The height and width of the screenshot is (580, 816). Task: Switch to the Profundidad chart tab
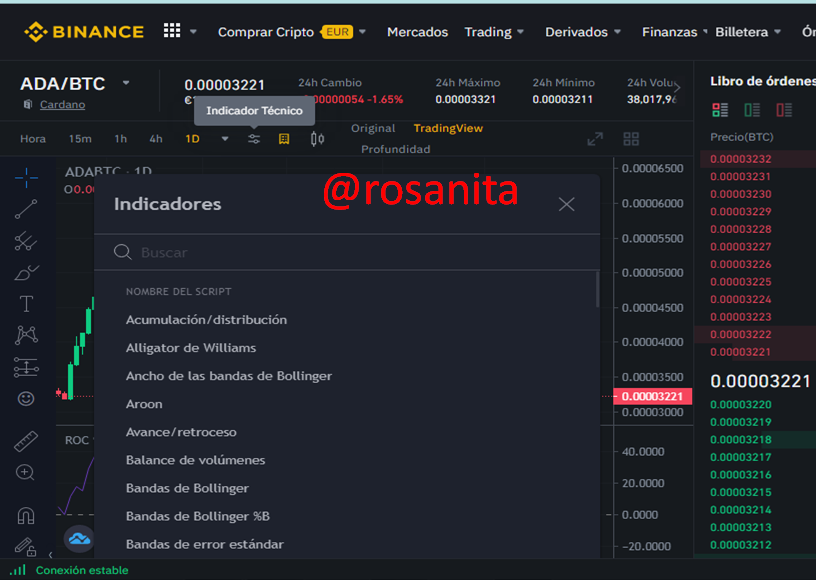(x=396, y=149)
